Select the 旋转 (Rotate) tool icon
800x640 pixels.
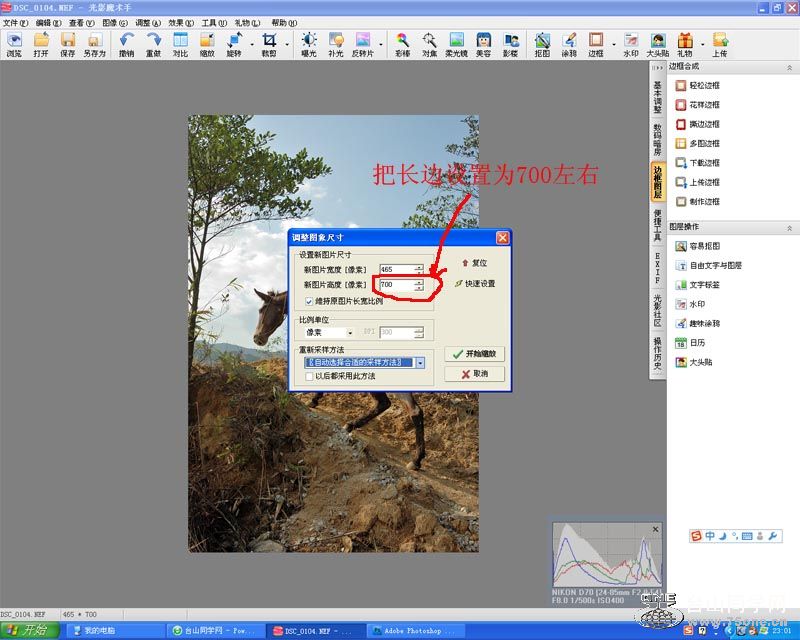pyautogui.click(x=234, y=44)
